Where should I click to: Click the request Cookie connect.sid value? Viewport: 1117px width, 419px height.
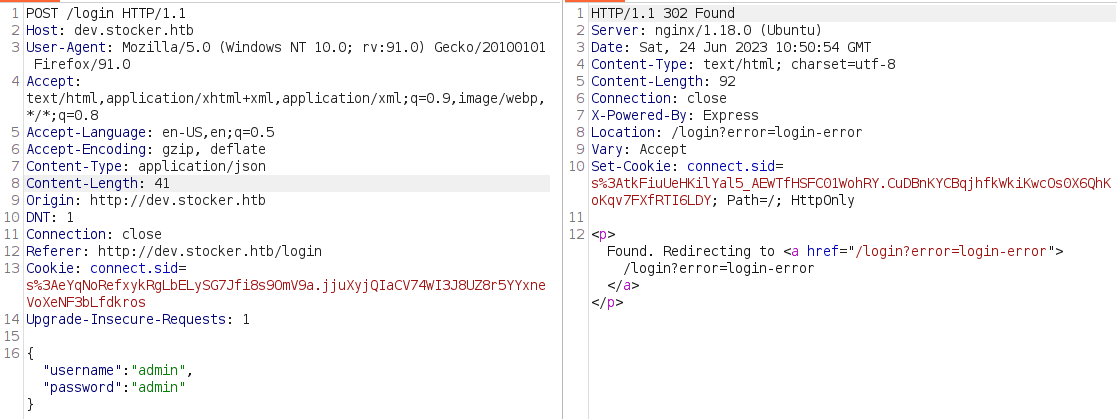coord(285,285)
